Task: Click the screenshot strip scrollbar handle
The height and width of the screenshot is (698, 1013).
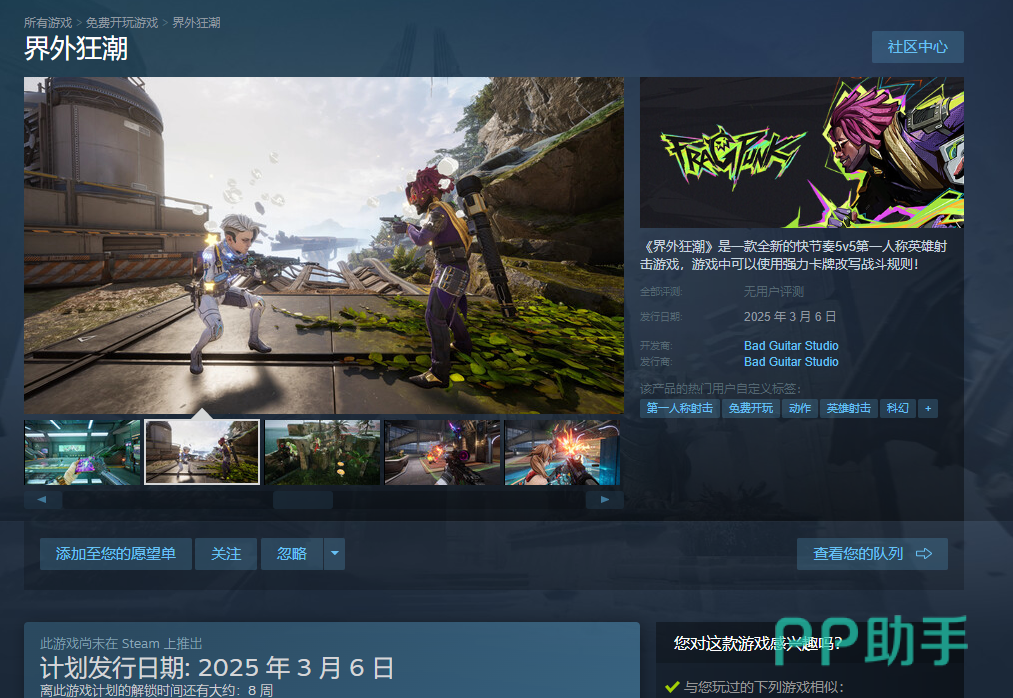Action: (x=303, y=500)
